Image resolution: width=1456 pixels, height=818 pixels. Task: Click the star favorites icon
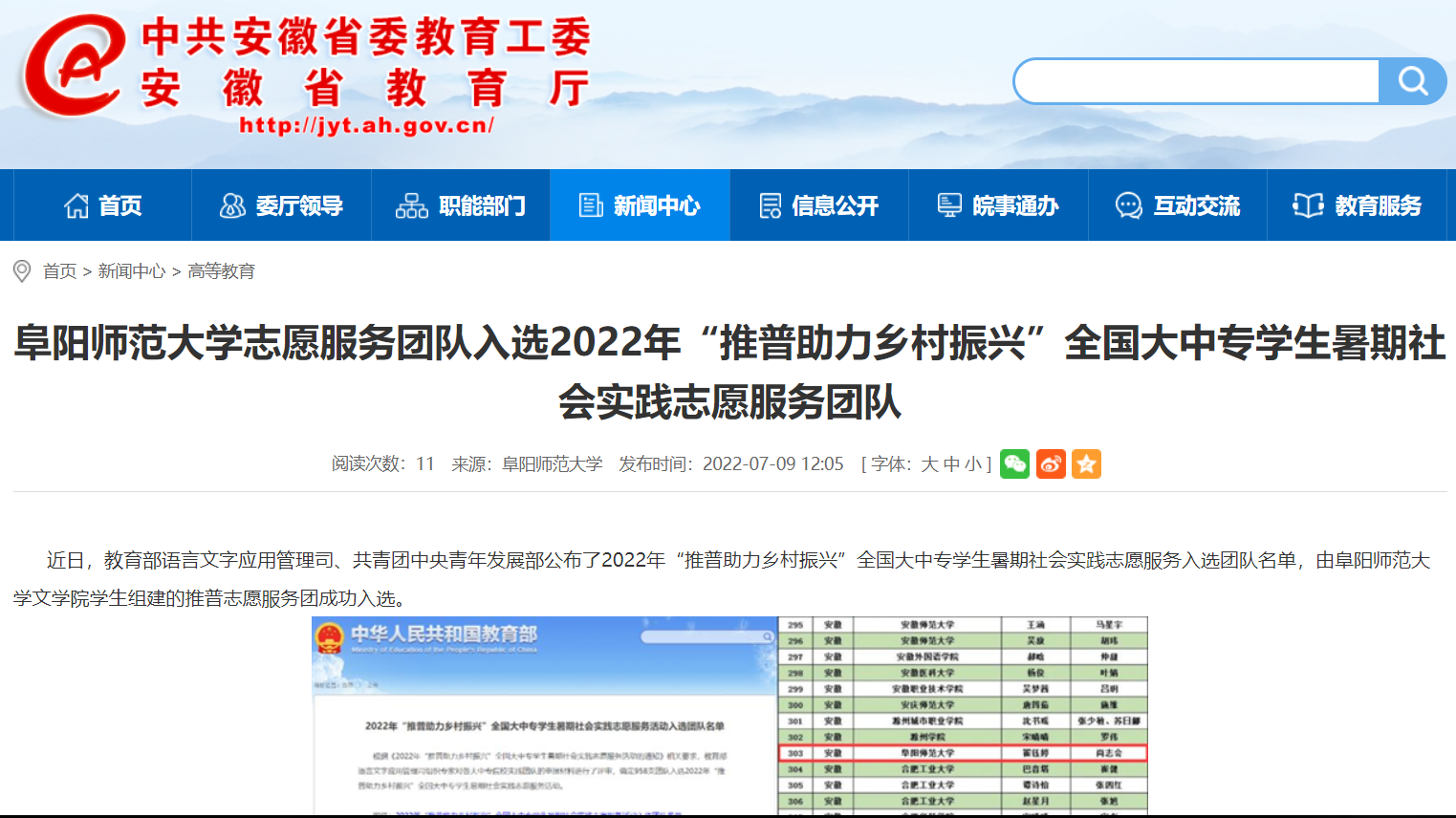[x=1086, y=464]
